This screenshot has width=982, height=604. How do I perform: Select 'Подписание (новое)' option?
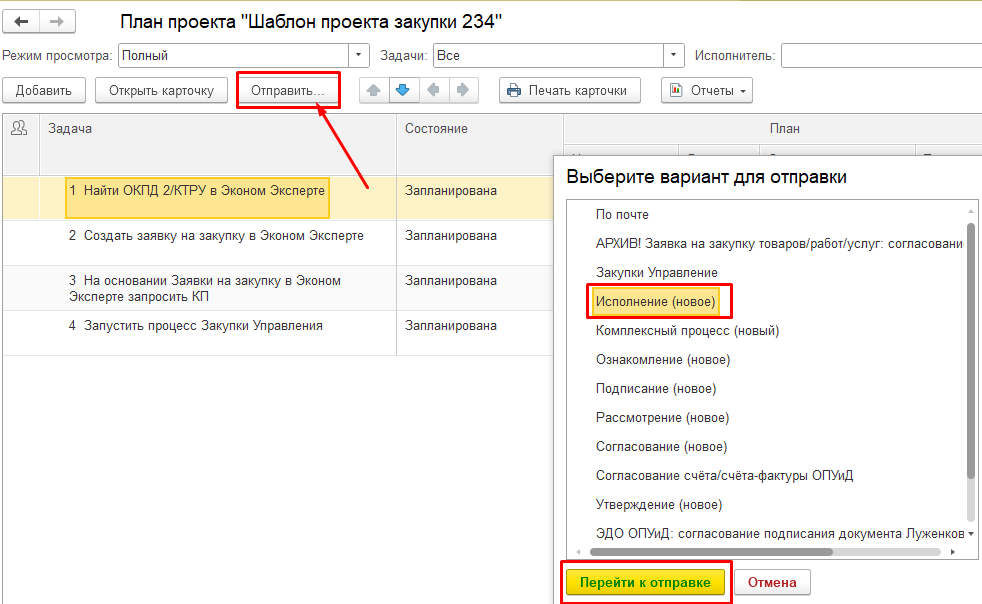[656, 388]
